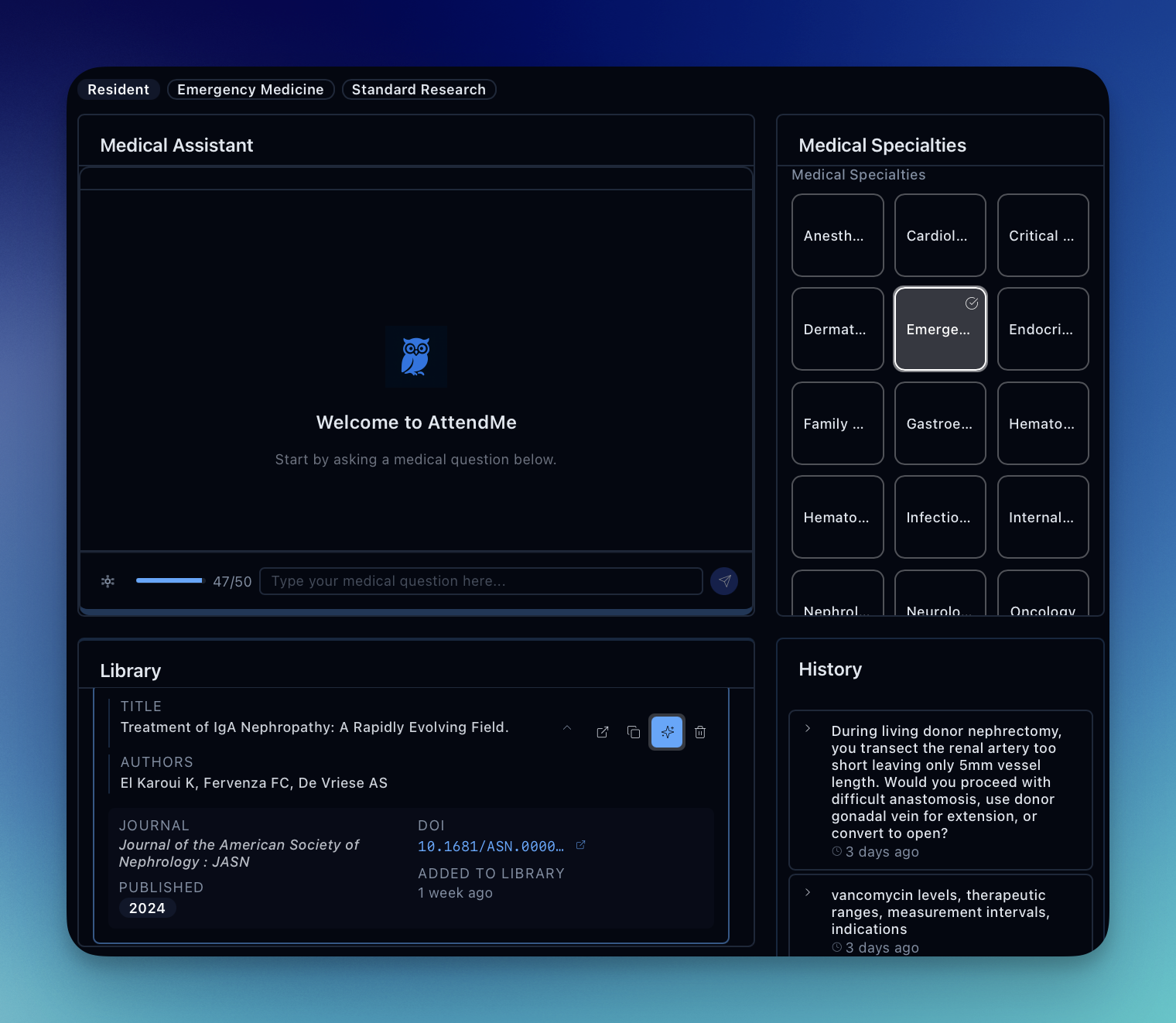
Task: Click the Medical Assistant panel heading
Action: tap(176, 145)
